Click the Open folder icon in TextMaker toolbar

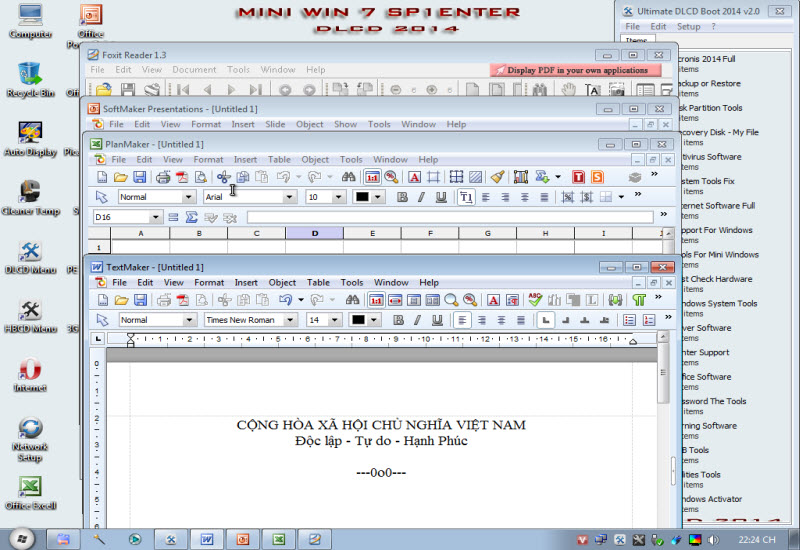pyautogui.click(x=121, y=300)
